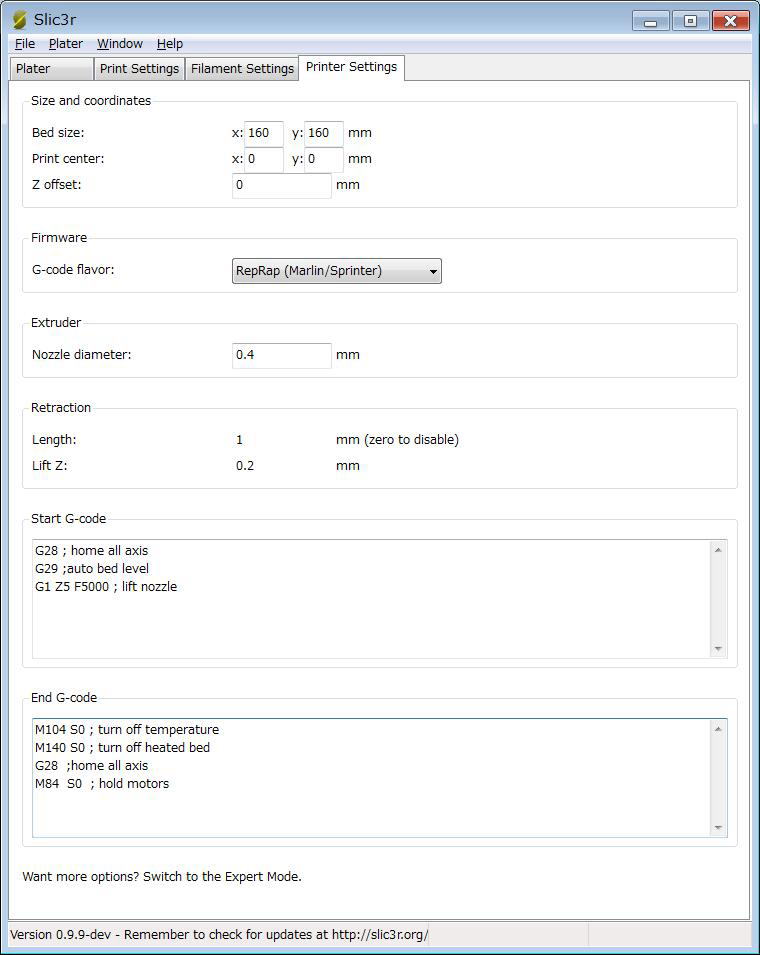Click the 'M104 S0 ; turn off temperature' line
This screenshot has height=955, width=760.
[x=127, y=730]
